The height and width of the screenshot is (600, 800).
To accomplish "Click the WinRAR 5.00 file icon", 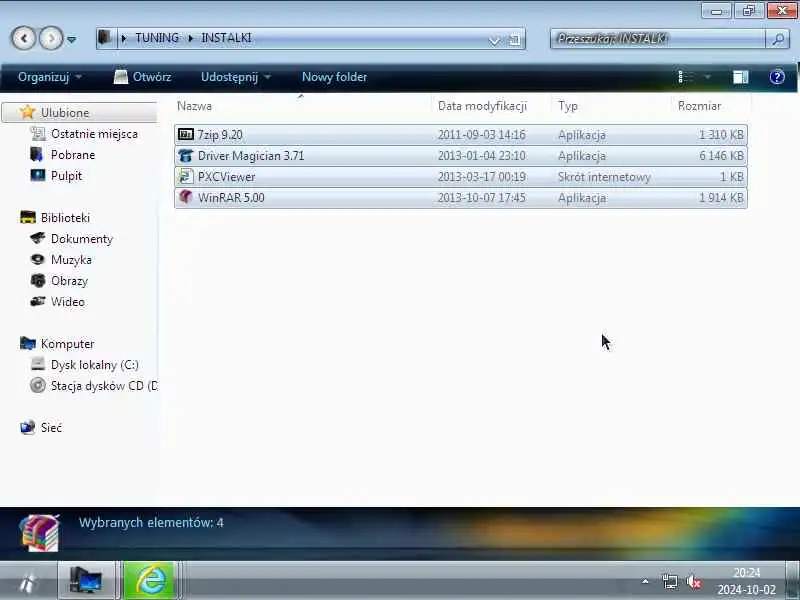I will click(x=185, y=197).
